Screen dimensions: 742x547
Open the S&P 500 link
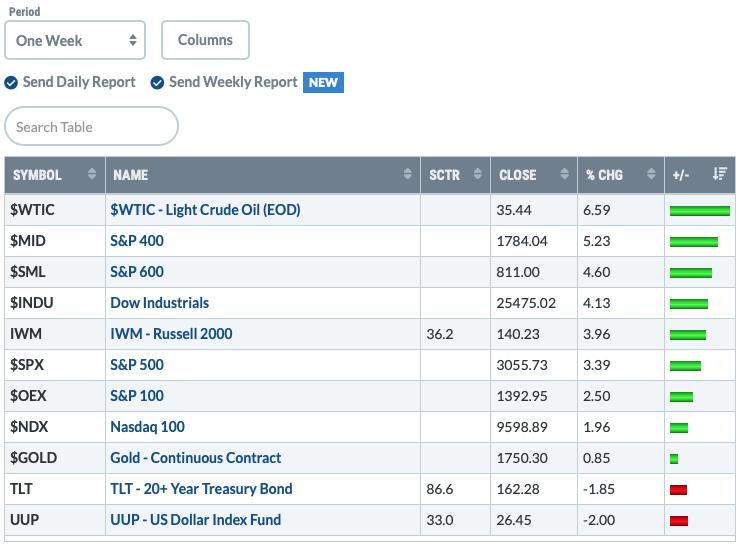(137, 365)
